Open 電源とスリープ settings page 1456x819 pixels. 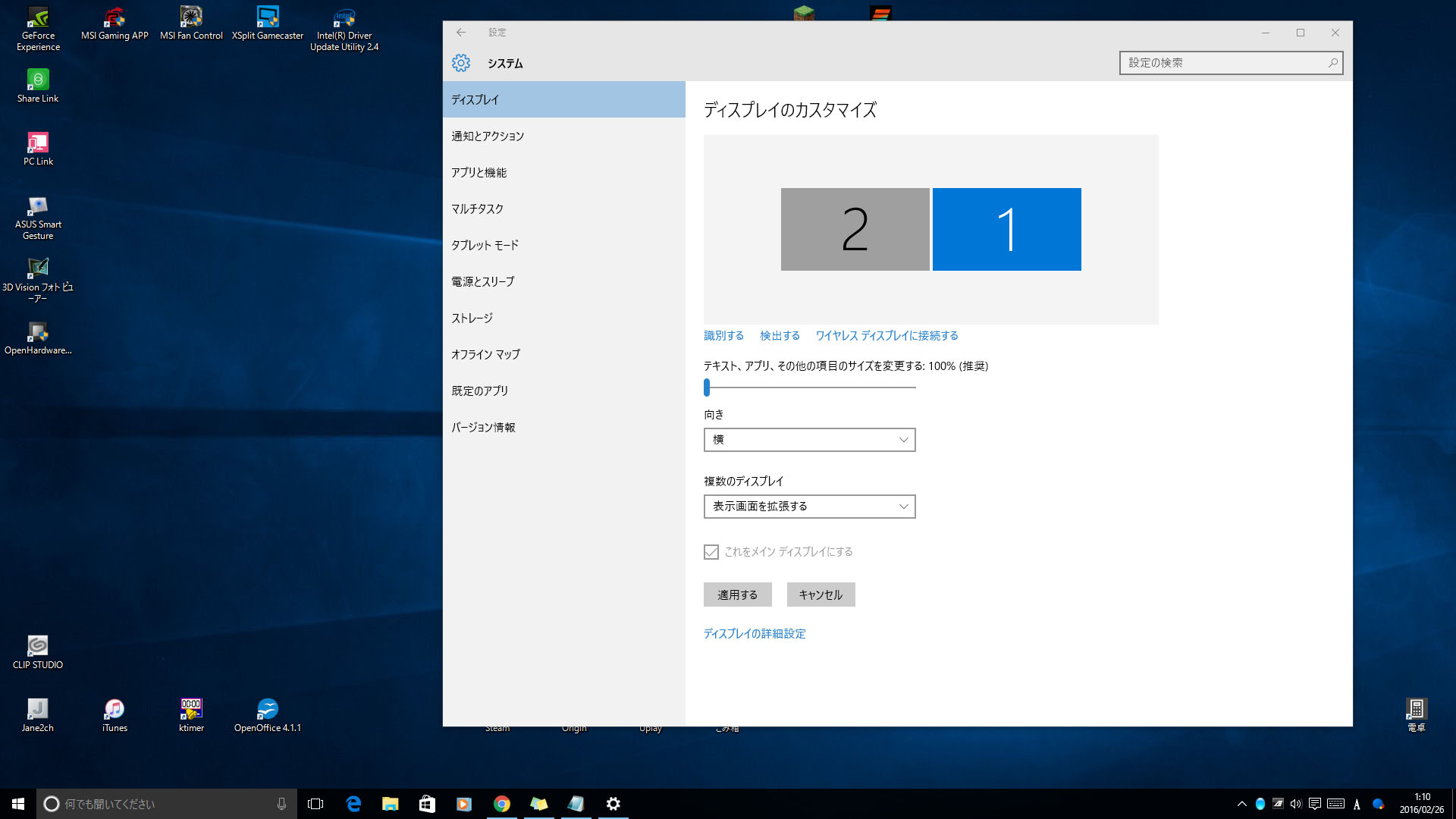(x=483, y=282)
